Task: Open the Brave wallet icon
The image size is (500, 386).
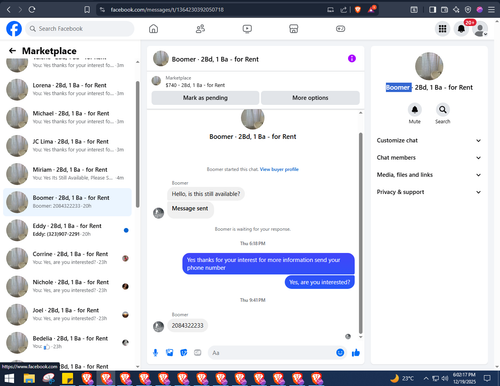Action: click(444, 10)
